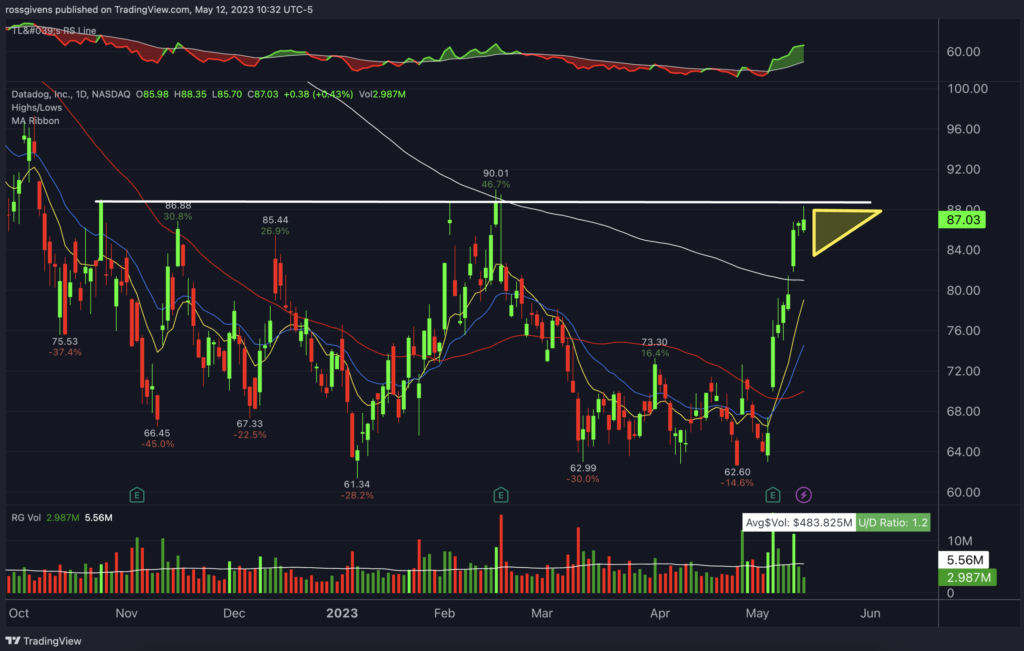
Task: Select the -14.6% decline label
Action: [x=737, y=483]
